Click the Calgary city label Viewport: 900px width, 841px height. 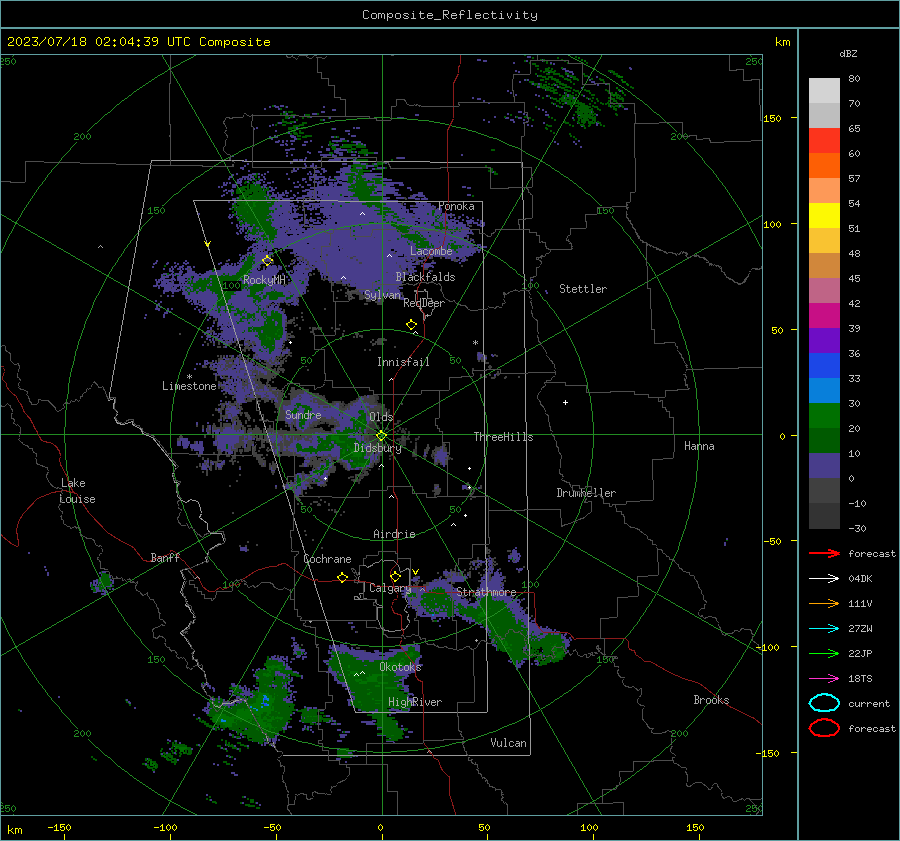click(390, 588)
